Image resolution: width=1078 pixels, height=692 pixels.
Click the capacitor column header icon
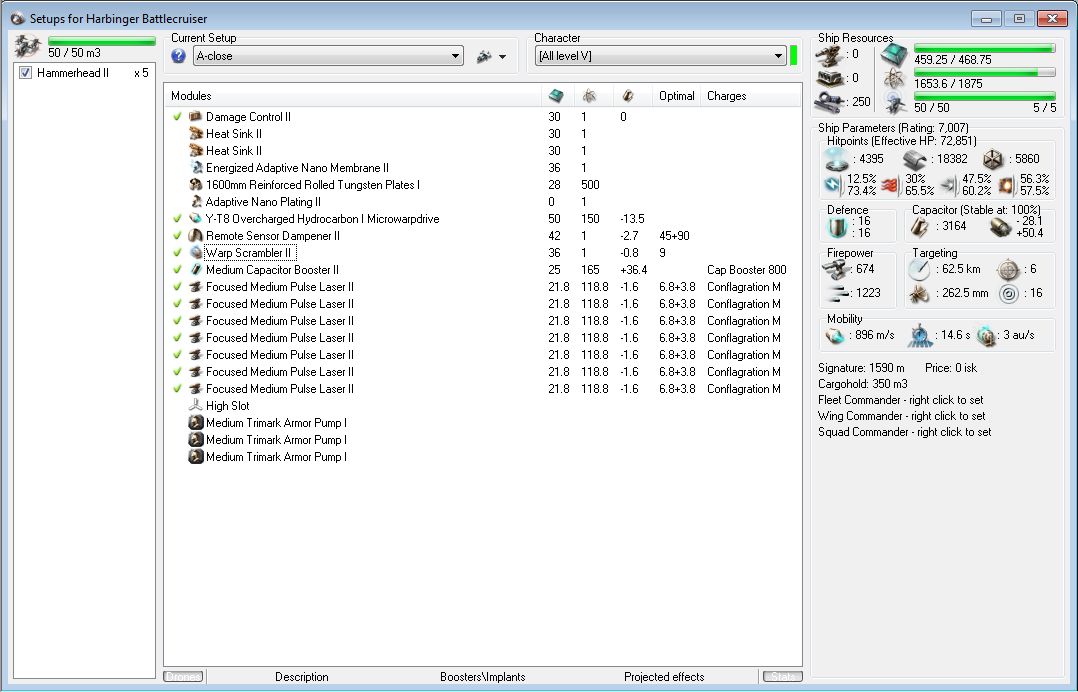(x=627, y=96)
